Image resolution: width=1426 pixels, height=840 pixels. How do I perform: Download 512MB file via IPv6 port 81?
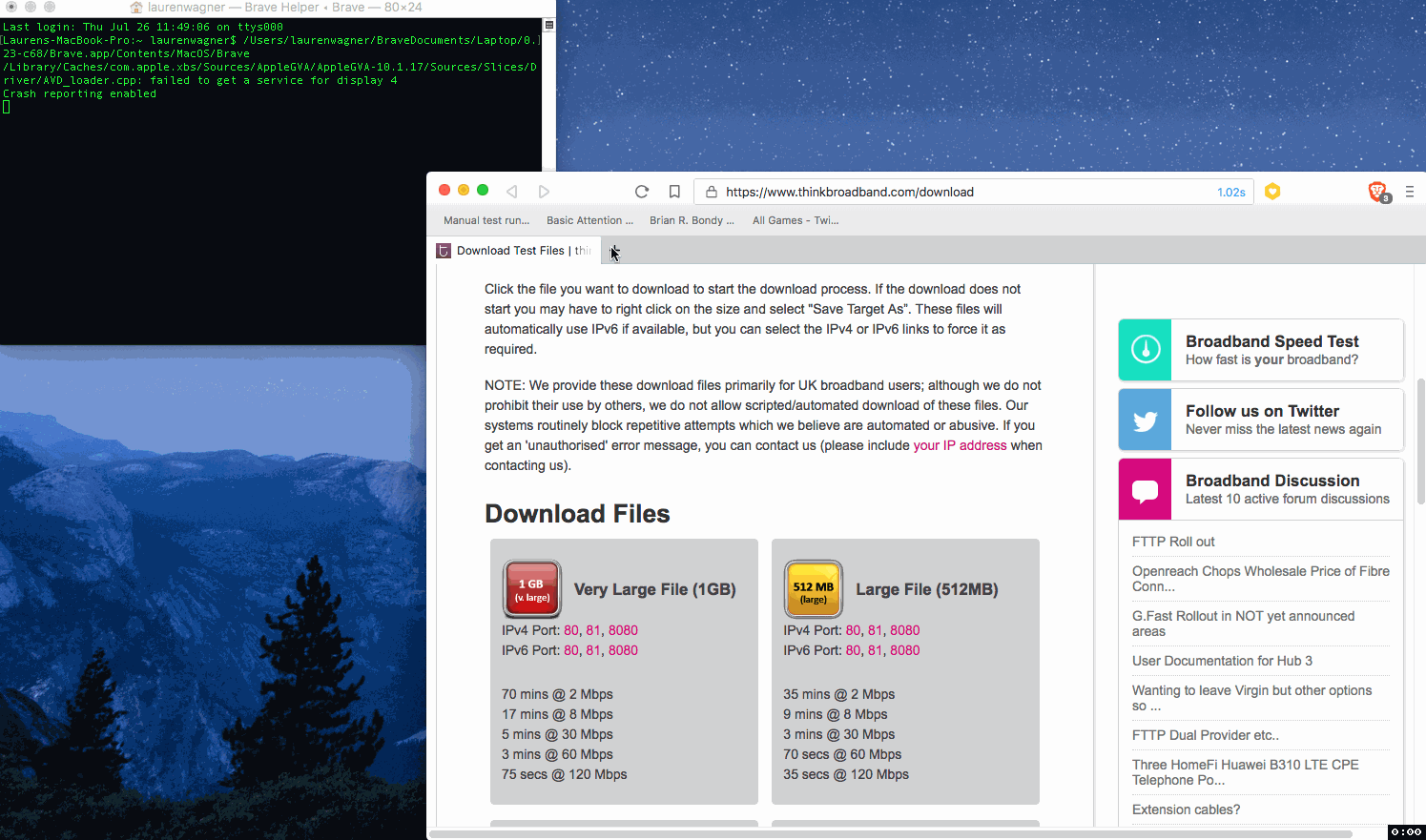point(875,650)
